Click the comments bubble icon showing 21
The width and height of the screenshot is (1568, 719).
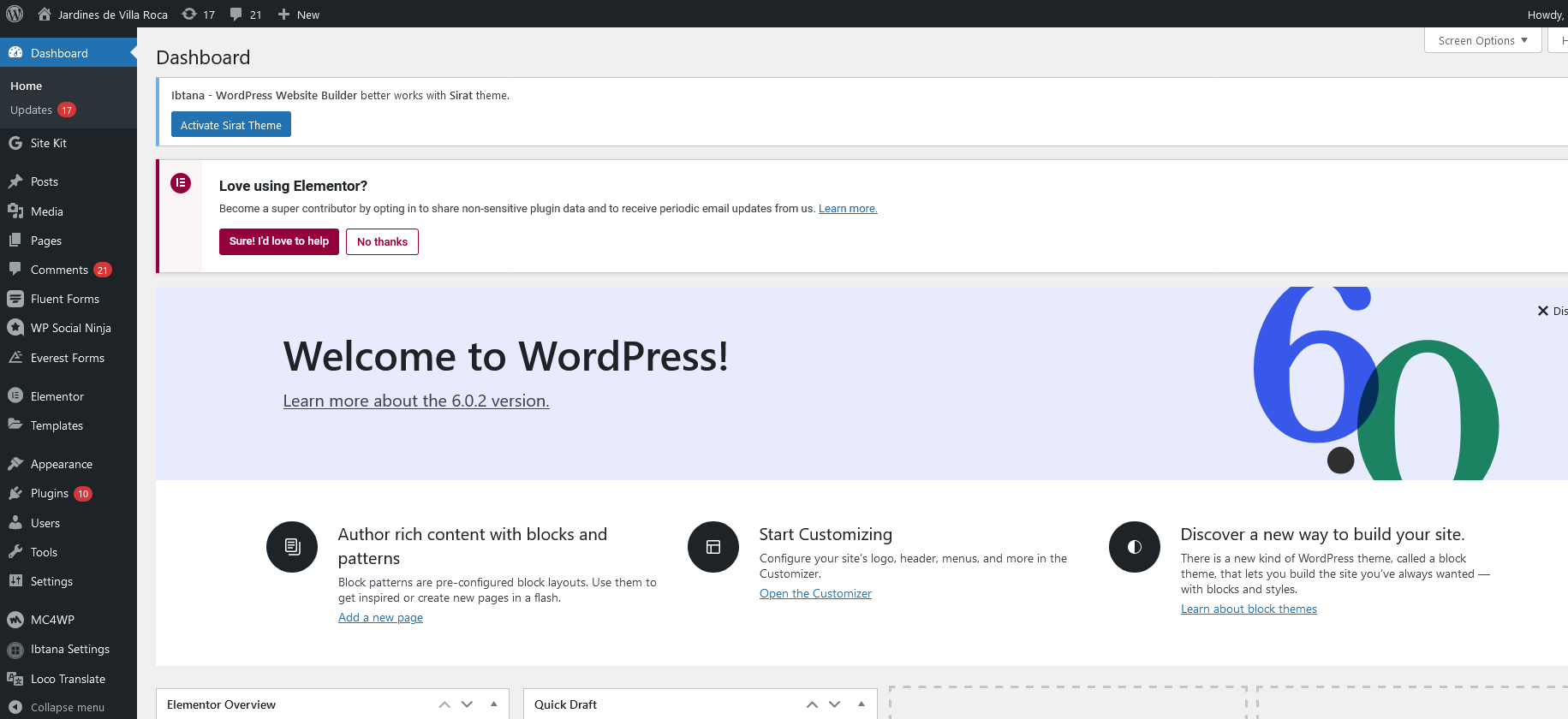click(x=236, y=15)
